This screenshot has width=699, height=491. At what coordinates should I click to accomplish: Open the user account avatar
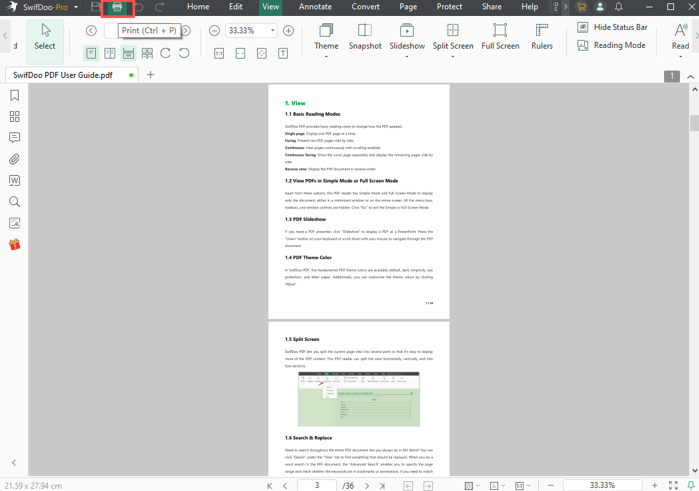click(x=600, y=7)
